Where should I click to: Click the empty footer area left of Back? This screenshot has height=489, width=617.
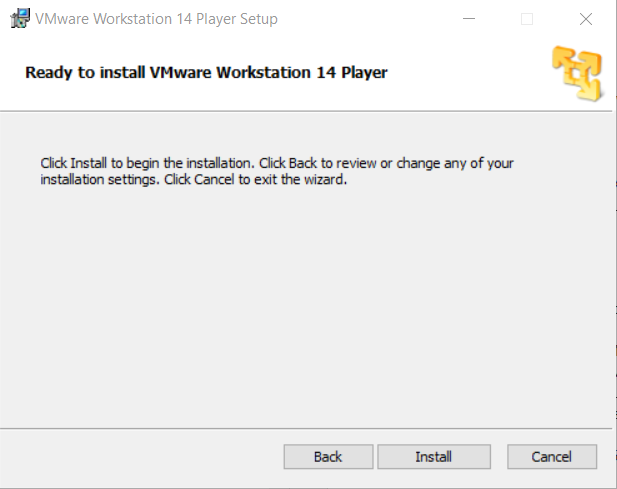pyautogui.click(x=142, y=457)
